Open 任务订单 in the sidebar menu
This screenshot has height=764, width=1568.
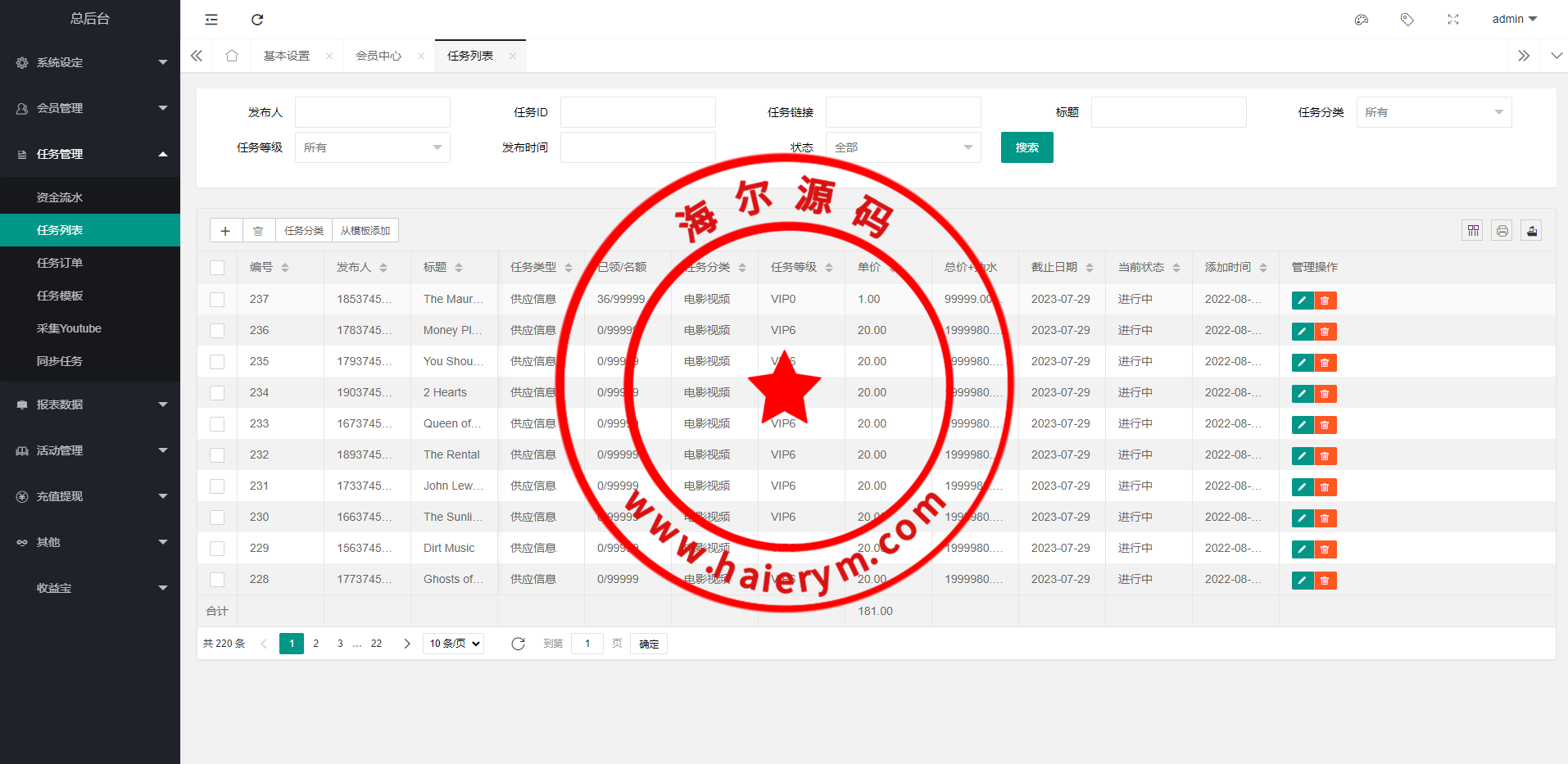(60, 263)
